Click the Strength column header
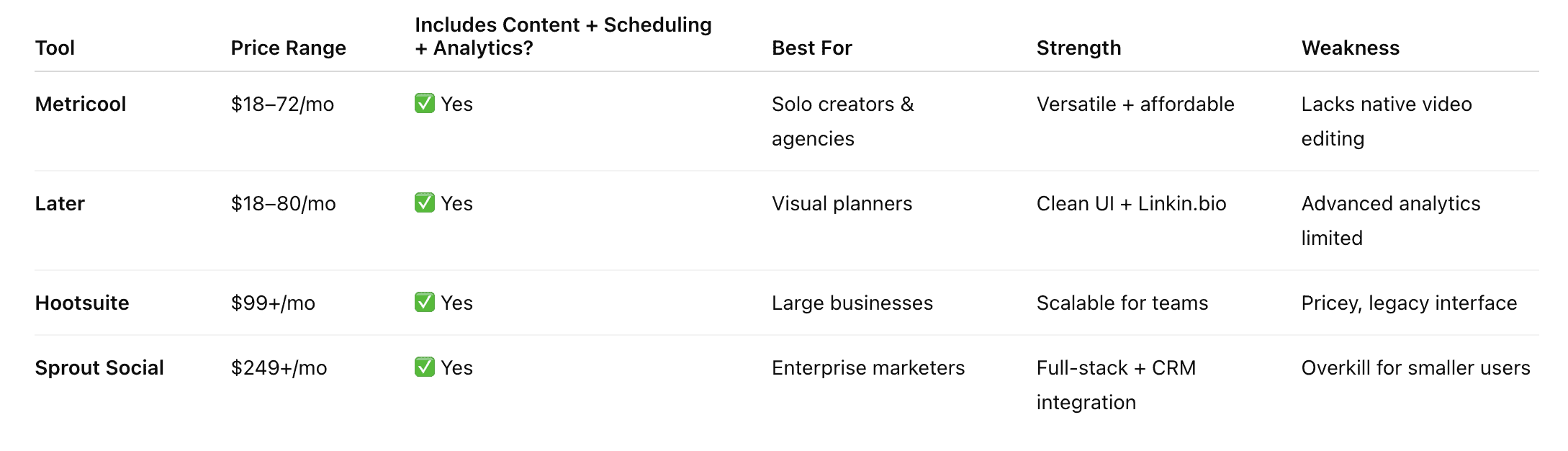The image size is (1568, 451). tap(1078, 48)
